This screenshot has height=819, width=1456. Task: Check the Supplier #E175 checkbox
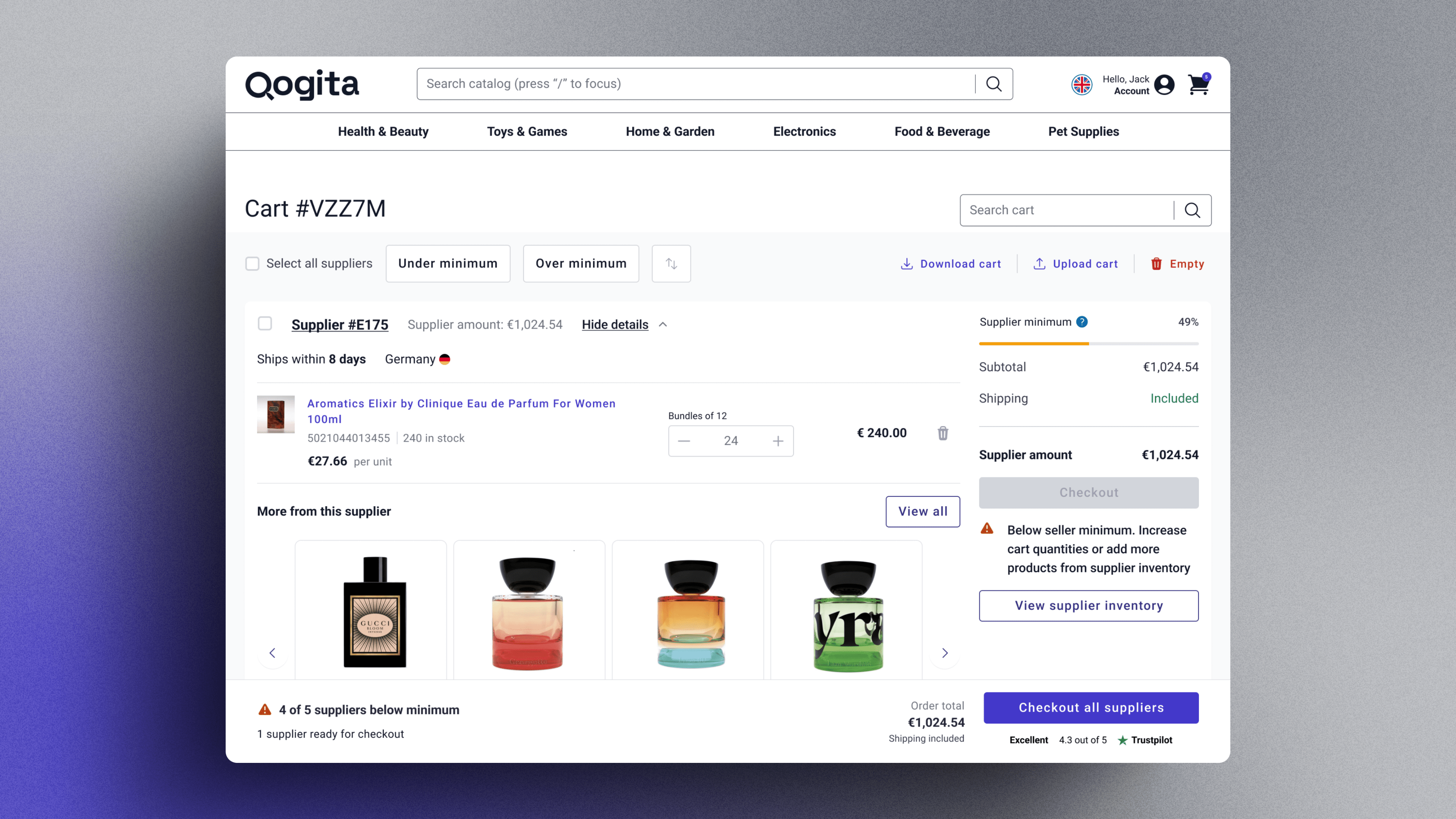(x=265, y=324)
